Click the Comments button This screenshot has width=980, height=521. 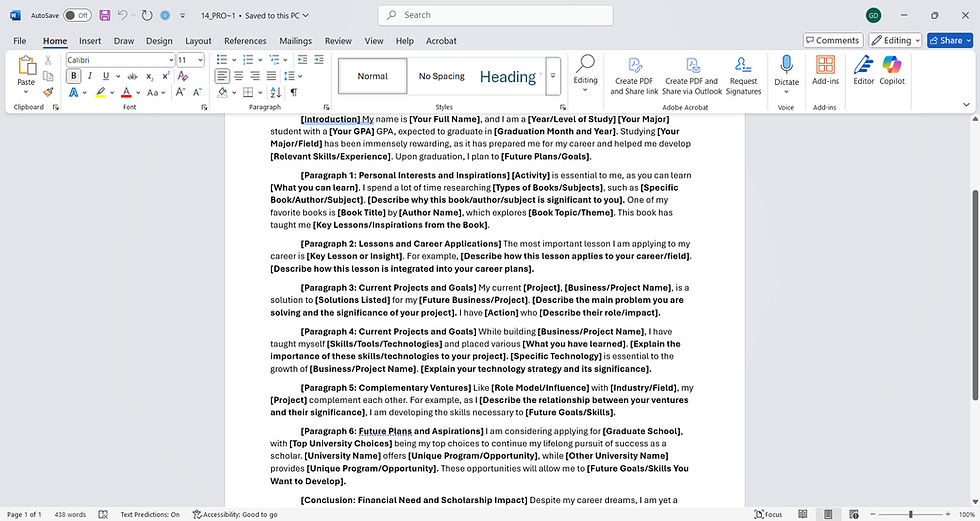click(832, 40)
